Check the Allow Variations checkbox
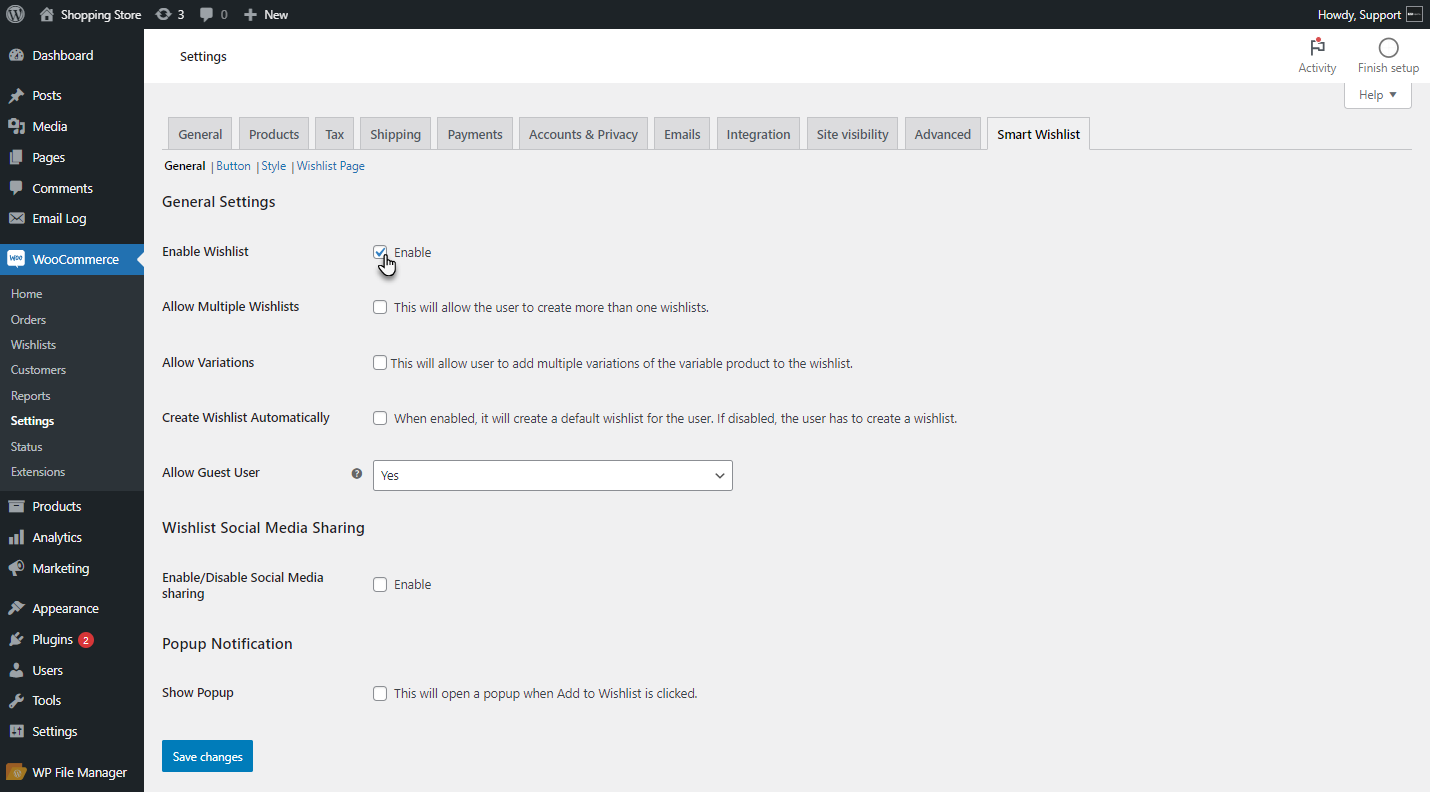This screenshot has height=792, width=1430. [x=380, y=363]
